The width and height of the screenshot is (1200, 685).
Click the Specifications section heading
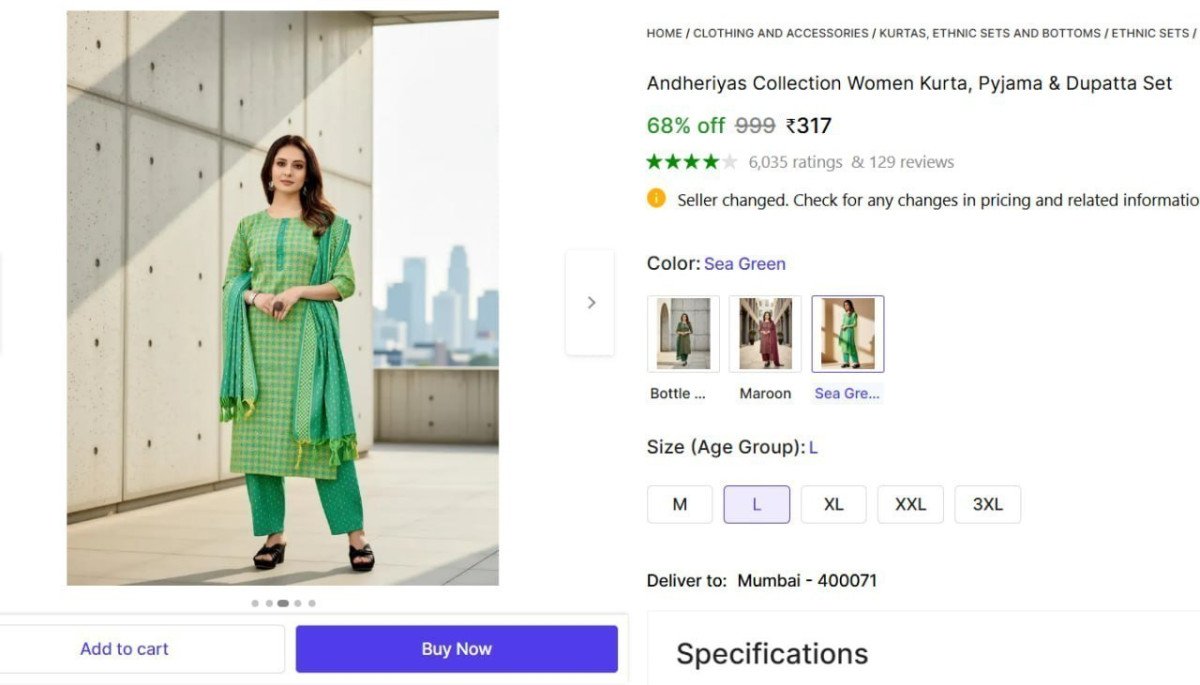(771, 653)
